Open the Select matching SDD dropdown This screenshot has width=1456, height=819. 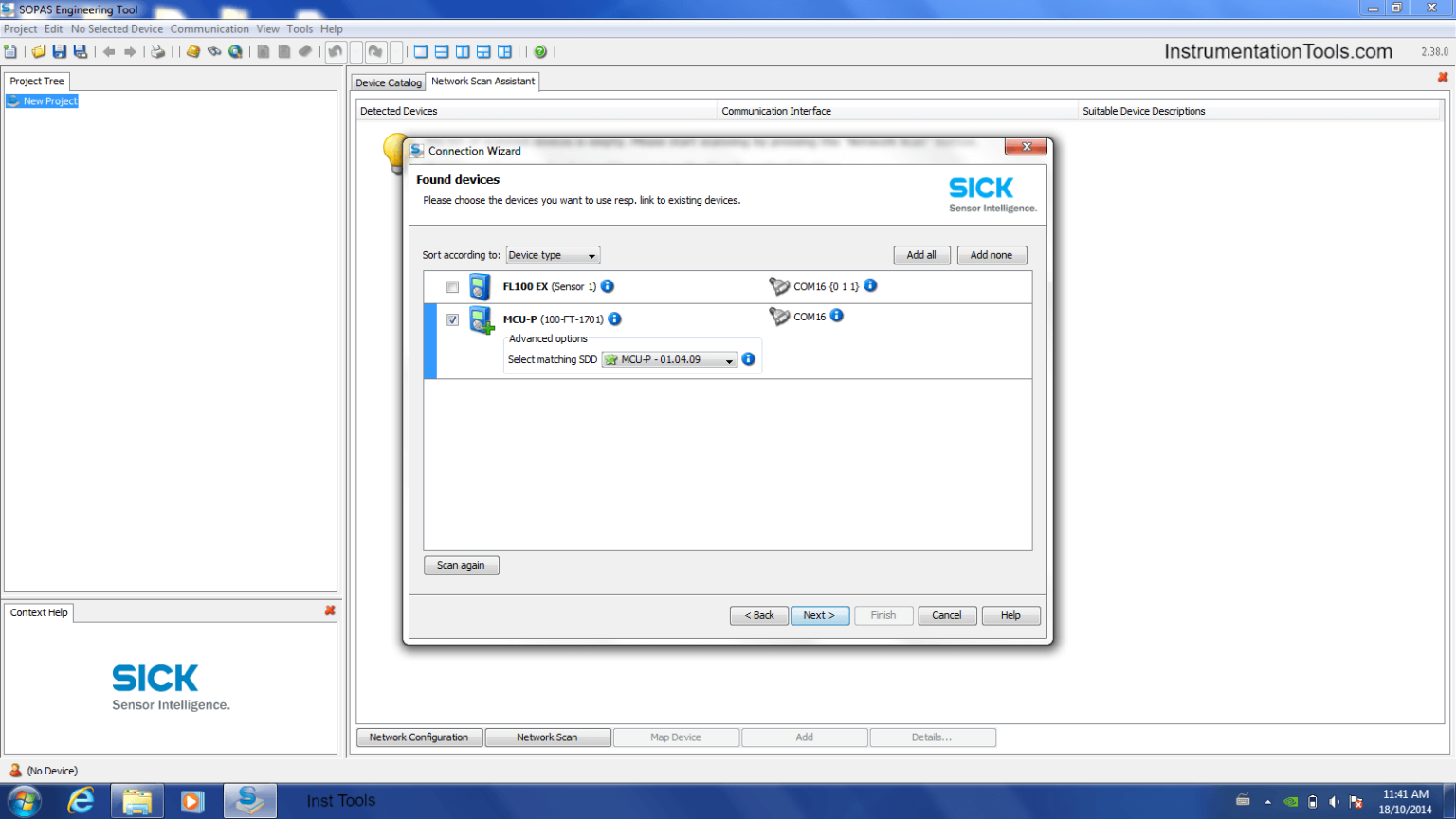(669, 360)
